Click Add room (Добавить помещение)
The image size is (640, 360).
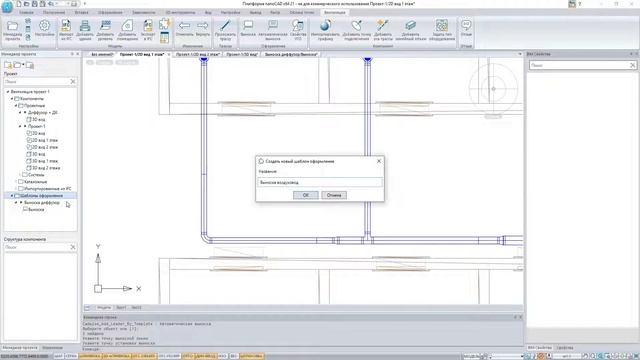(127, 31)
